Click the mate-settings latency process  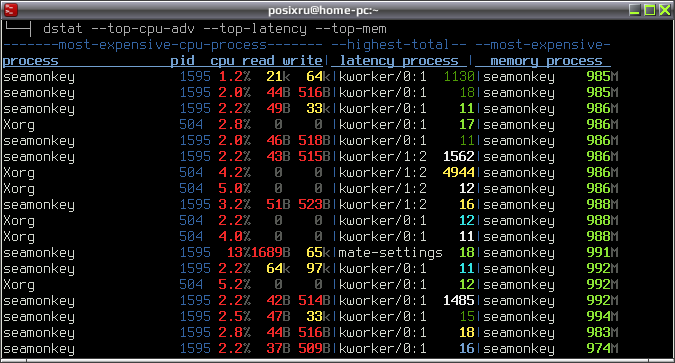[x=390, y=253]
